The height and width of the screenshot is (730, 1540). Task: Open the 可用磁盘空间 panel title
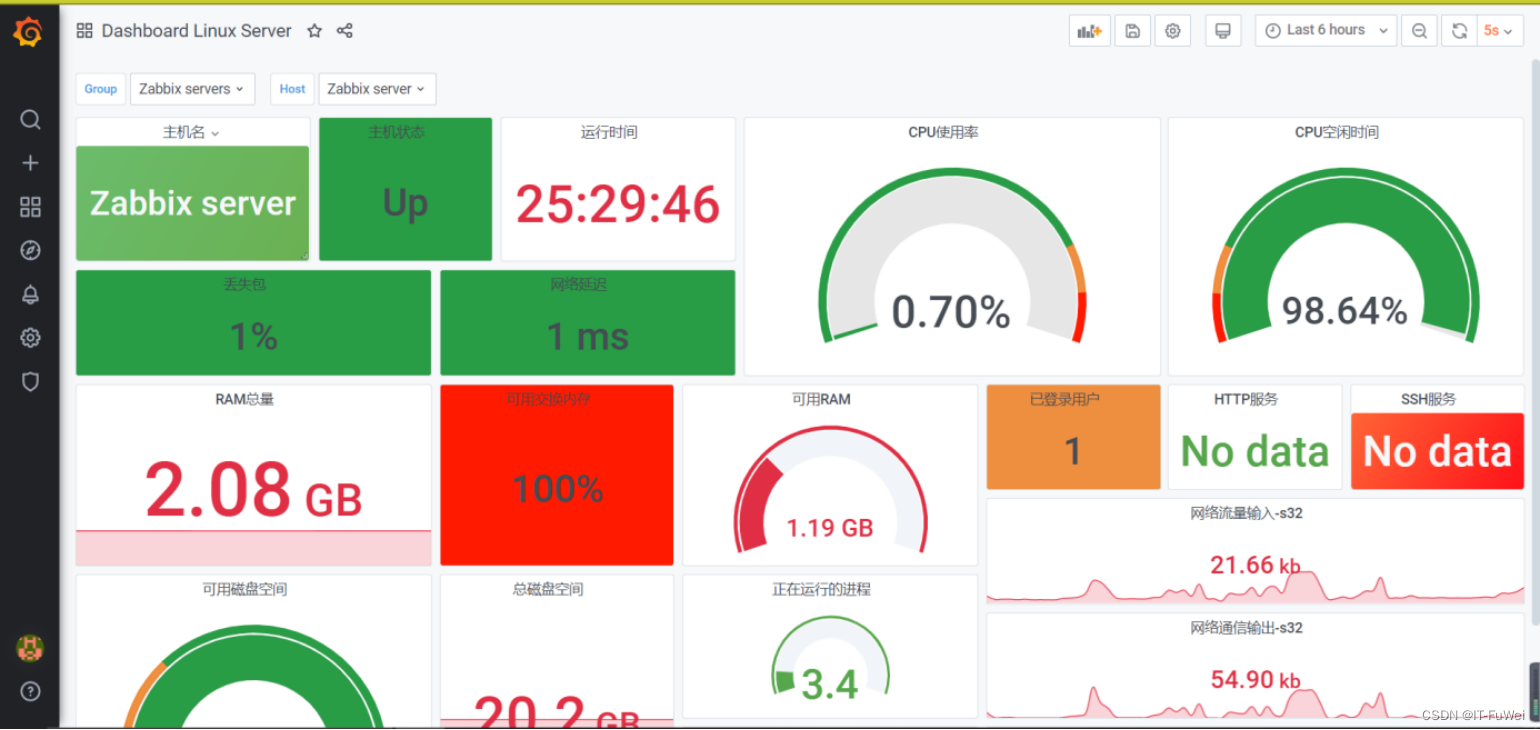(245, 589)
